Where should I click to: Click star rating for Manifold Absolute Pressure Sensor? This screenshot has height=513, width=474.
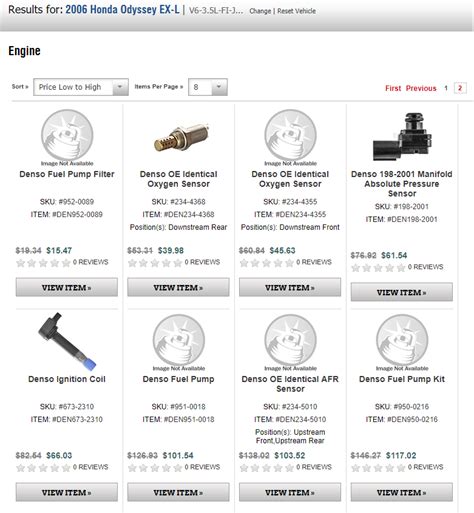378,268
